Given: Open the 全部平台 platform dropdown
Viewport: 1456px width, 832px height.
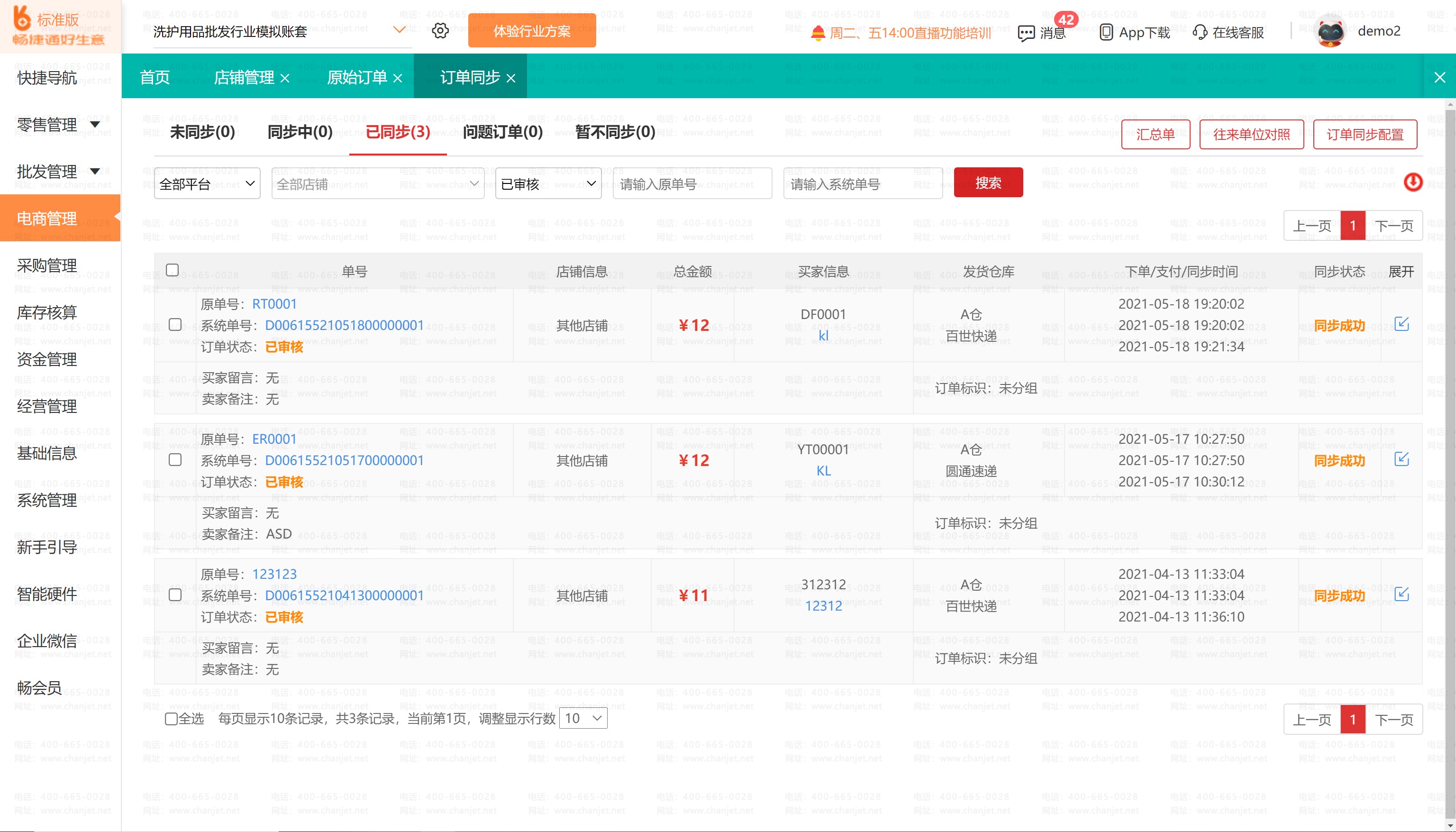Looking at the screenshot, I should (x=207, y=183).
